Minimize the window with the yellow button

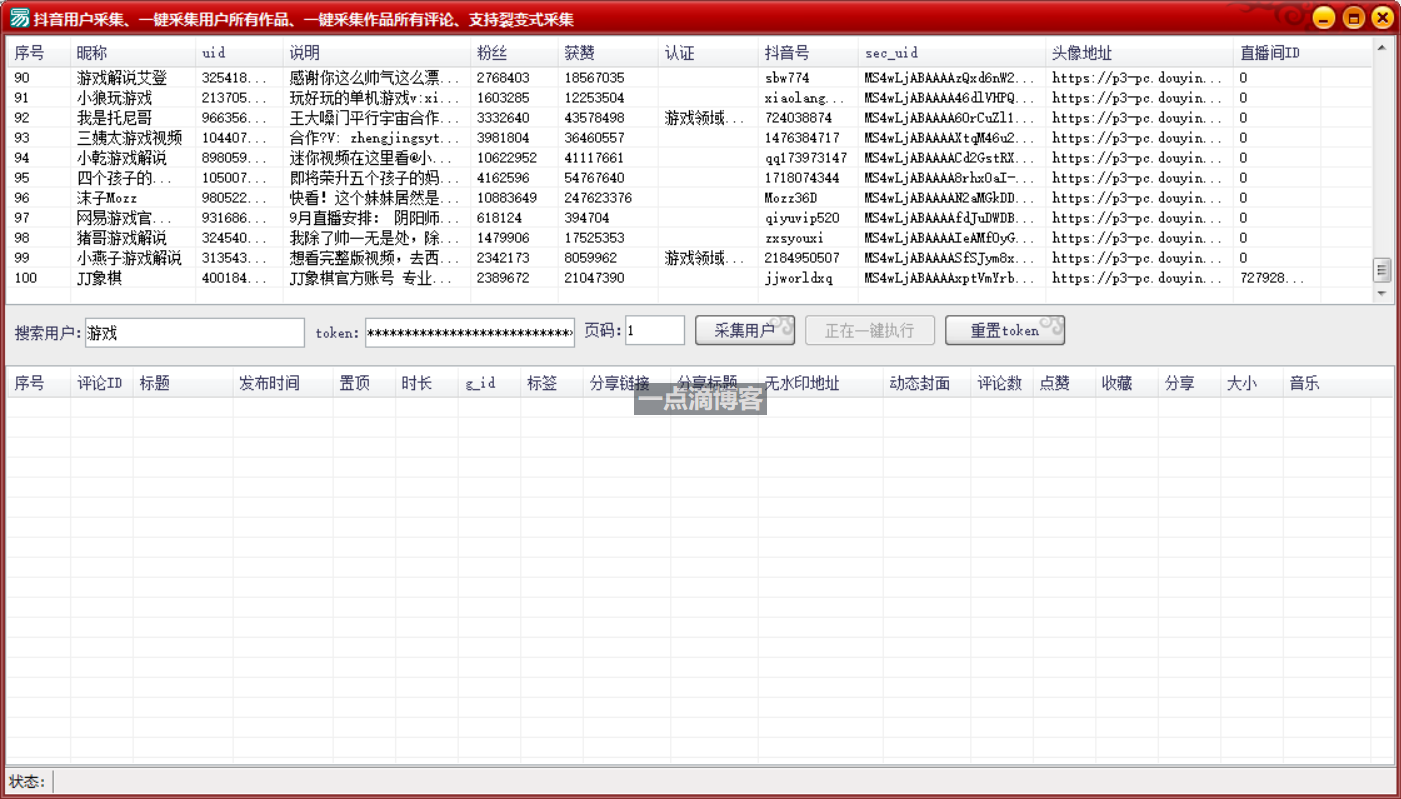(1324, 18)
